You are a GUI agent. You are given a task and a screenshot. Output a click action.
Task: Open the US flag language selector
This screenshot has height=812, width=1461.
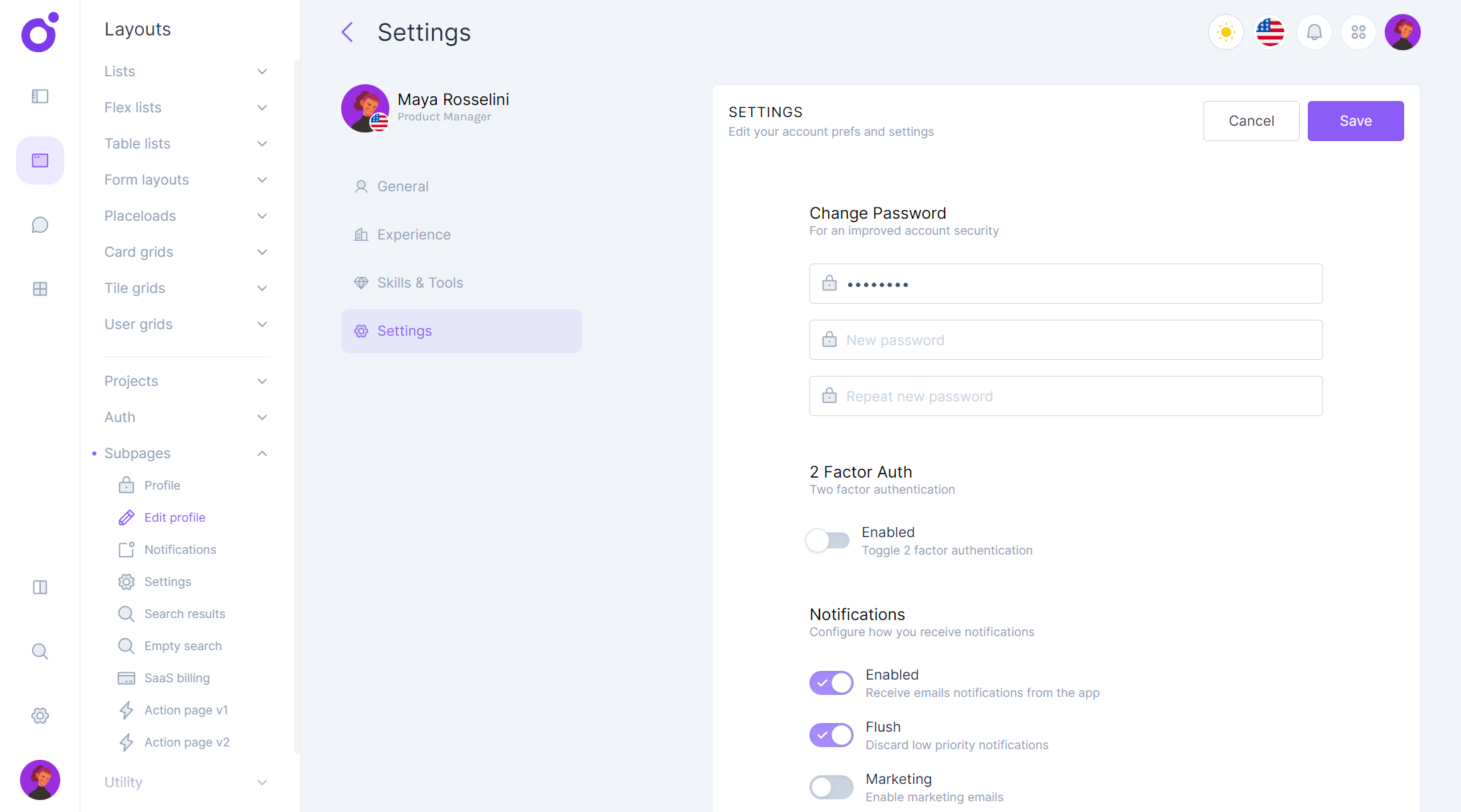[x=1270, y=32]
